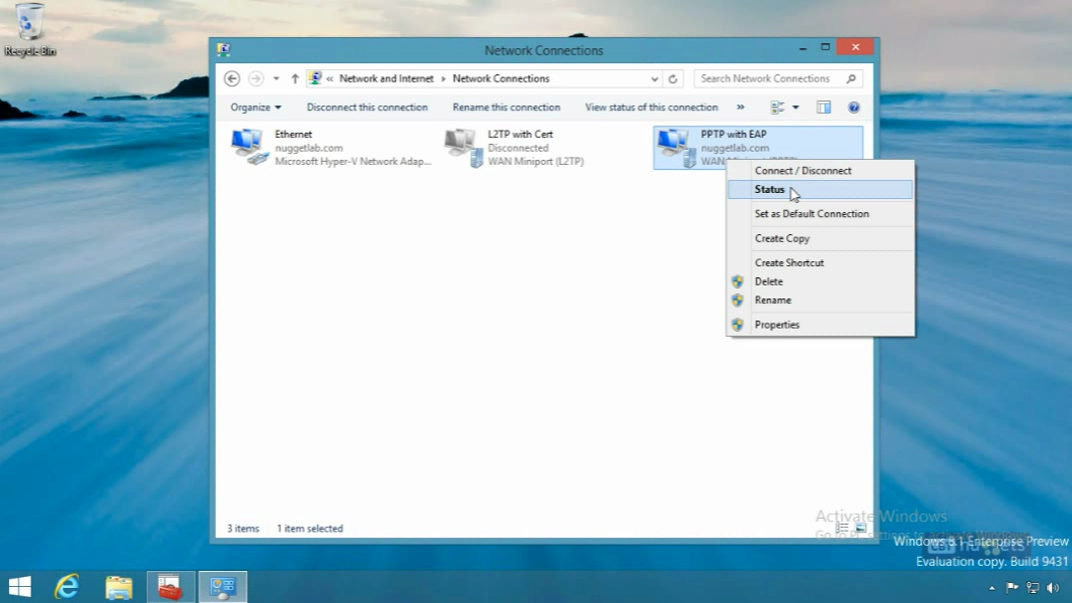This screenshot has height=603, width=1072.
Task: Launch Internet Explorer from taskbar
Action: pos(67,587)
